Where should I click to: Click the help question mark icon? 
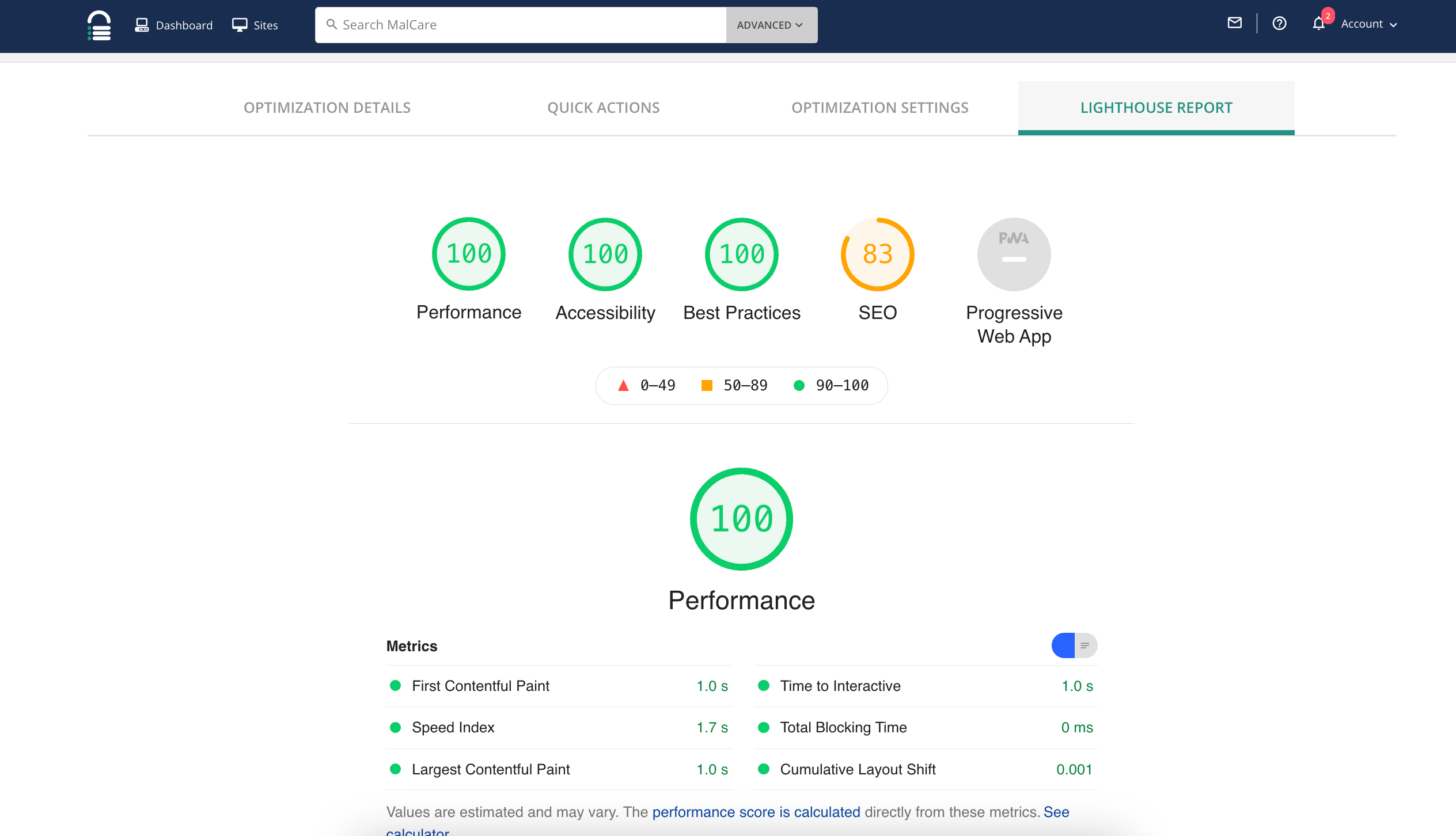coord(1279,24)
